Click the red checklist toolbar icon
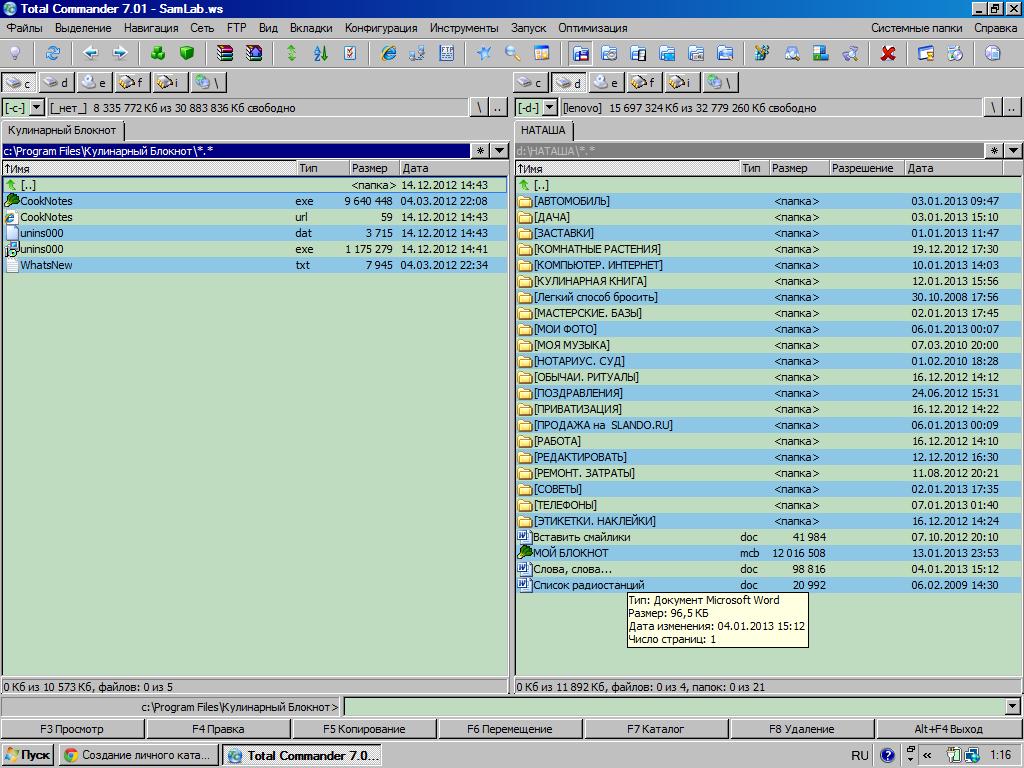Image resolution: width=1024 pixels, height=768 pixels. pyautogui.click(x=350, y=54)
